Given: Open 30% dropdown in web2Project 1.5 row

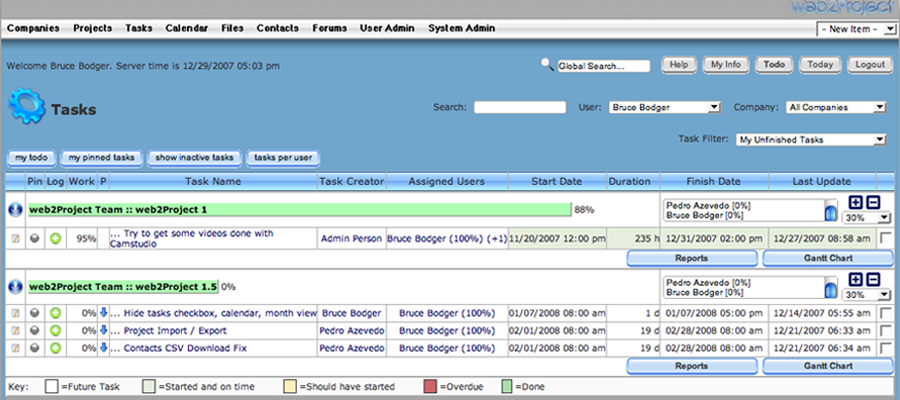Looking at the screenshot, I should click(866, 295).
